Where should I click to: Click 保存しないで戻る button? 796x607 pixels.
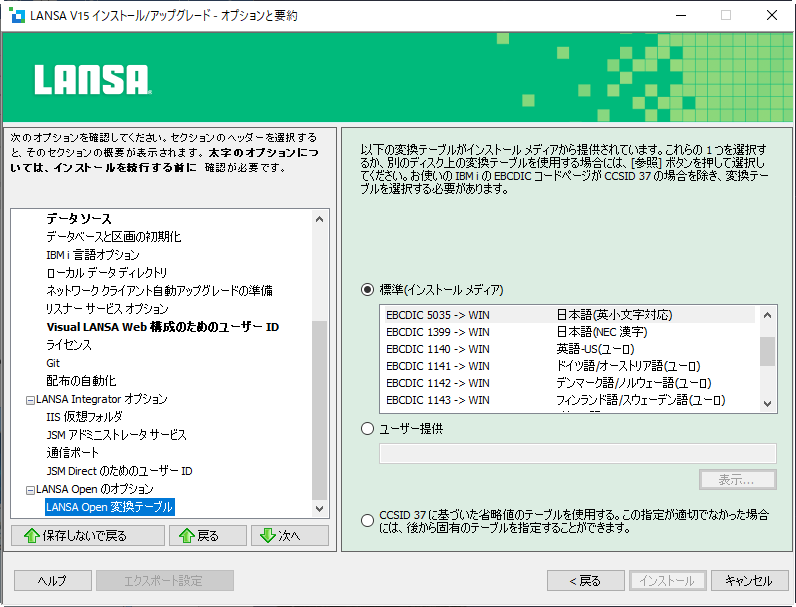click(88, 535)
